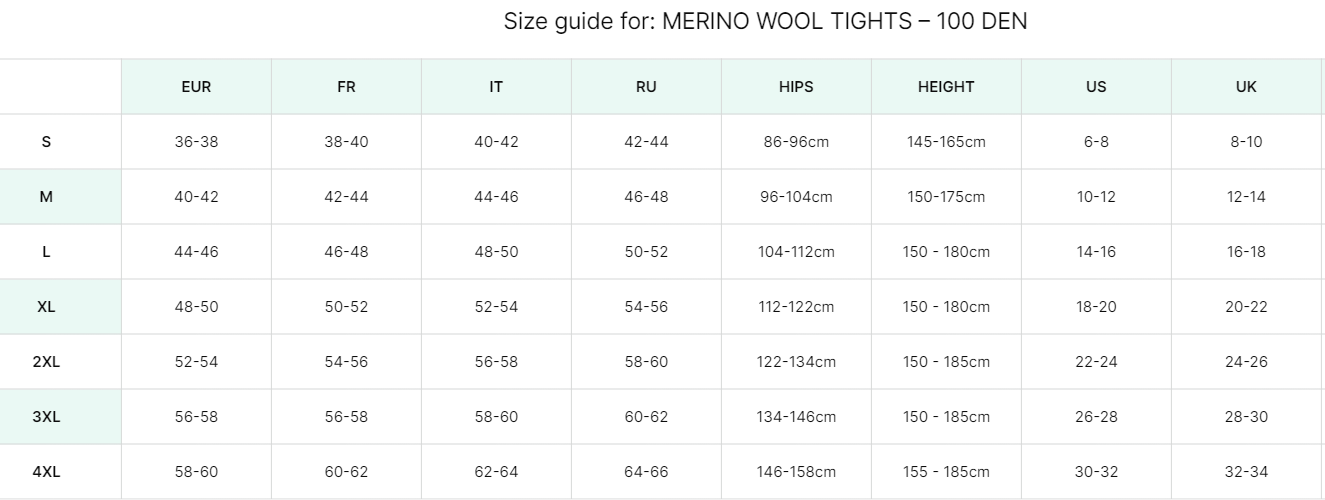Screen dimensions: 1325x500
Task: Select height cell 145-165cm
Action: (946, 142)
